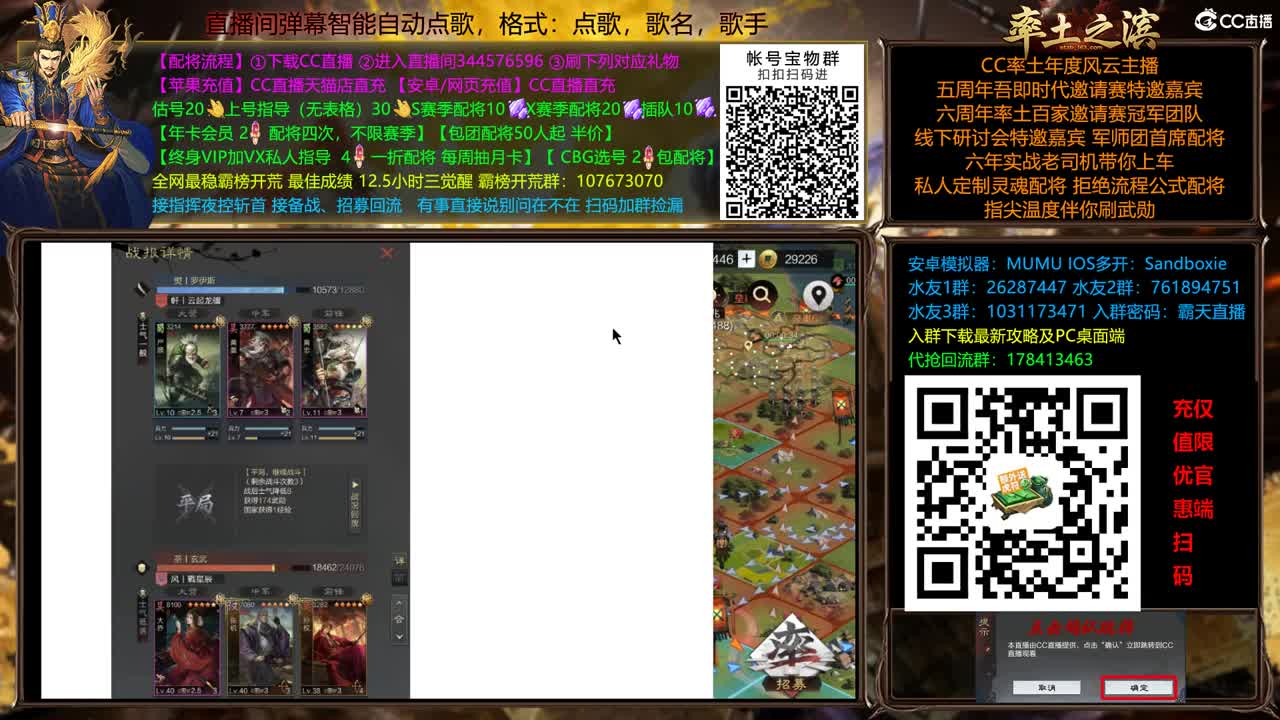Select the bottom army Lv.38 前锋 hero card
Screen dimensions: 1280x720
click(334, 646)
